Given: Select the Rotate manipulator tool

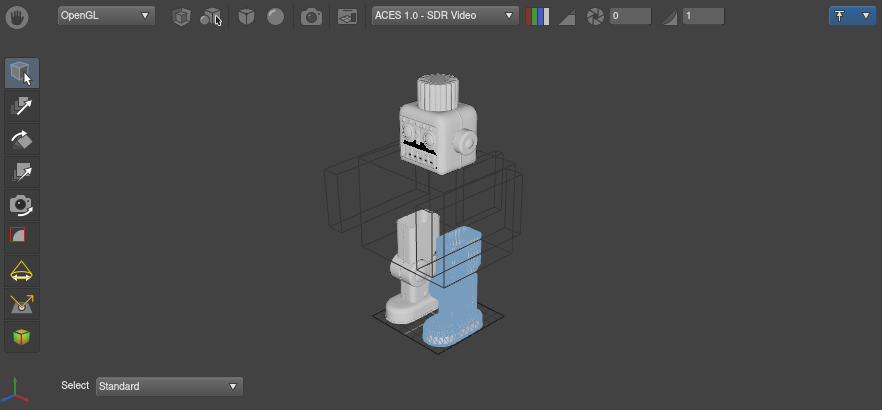Looking at the screenshot, I should coord(21,138).
